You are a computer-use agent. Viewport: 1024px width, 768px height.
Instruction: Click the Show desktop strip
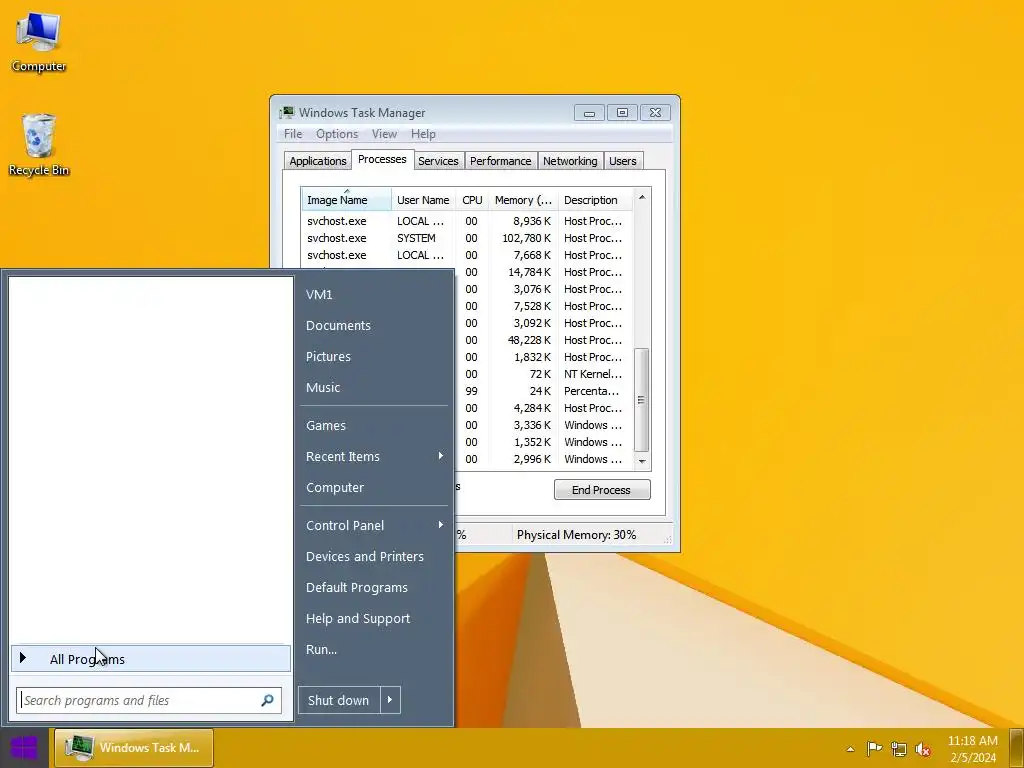(1016, 748)
